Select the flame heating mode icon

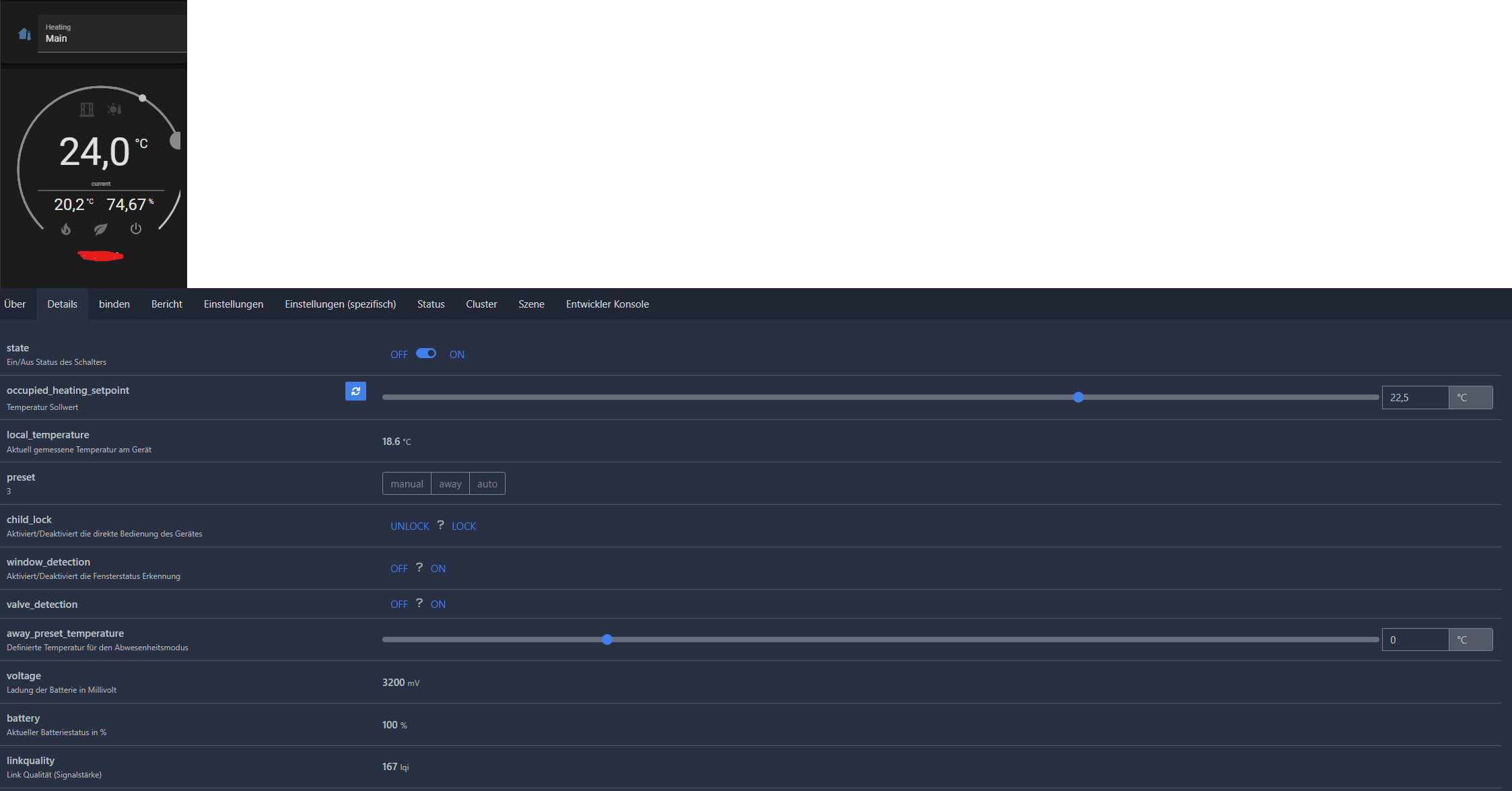65,229
